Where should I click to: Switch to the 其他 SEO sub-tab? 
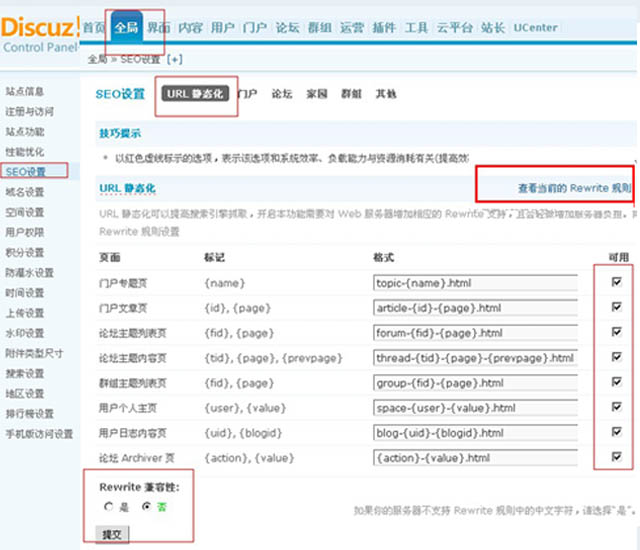[x=386, y=94]
